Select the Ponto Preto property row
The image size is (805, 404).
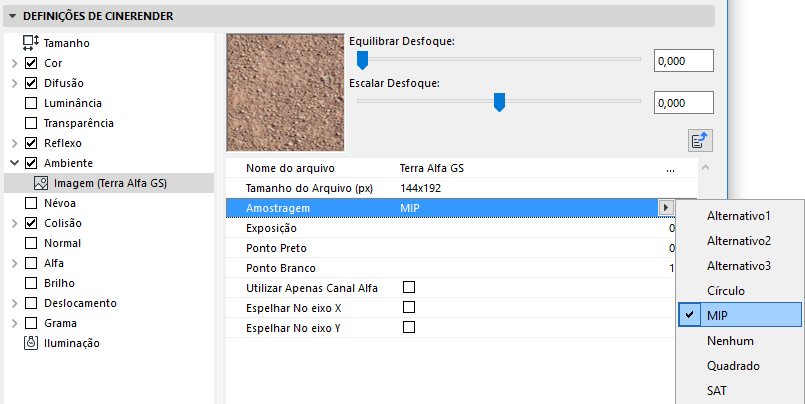[x=451, y=248]
